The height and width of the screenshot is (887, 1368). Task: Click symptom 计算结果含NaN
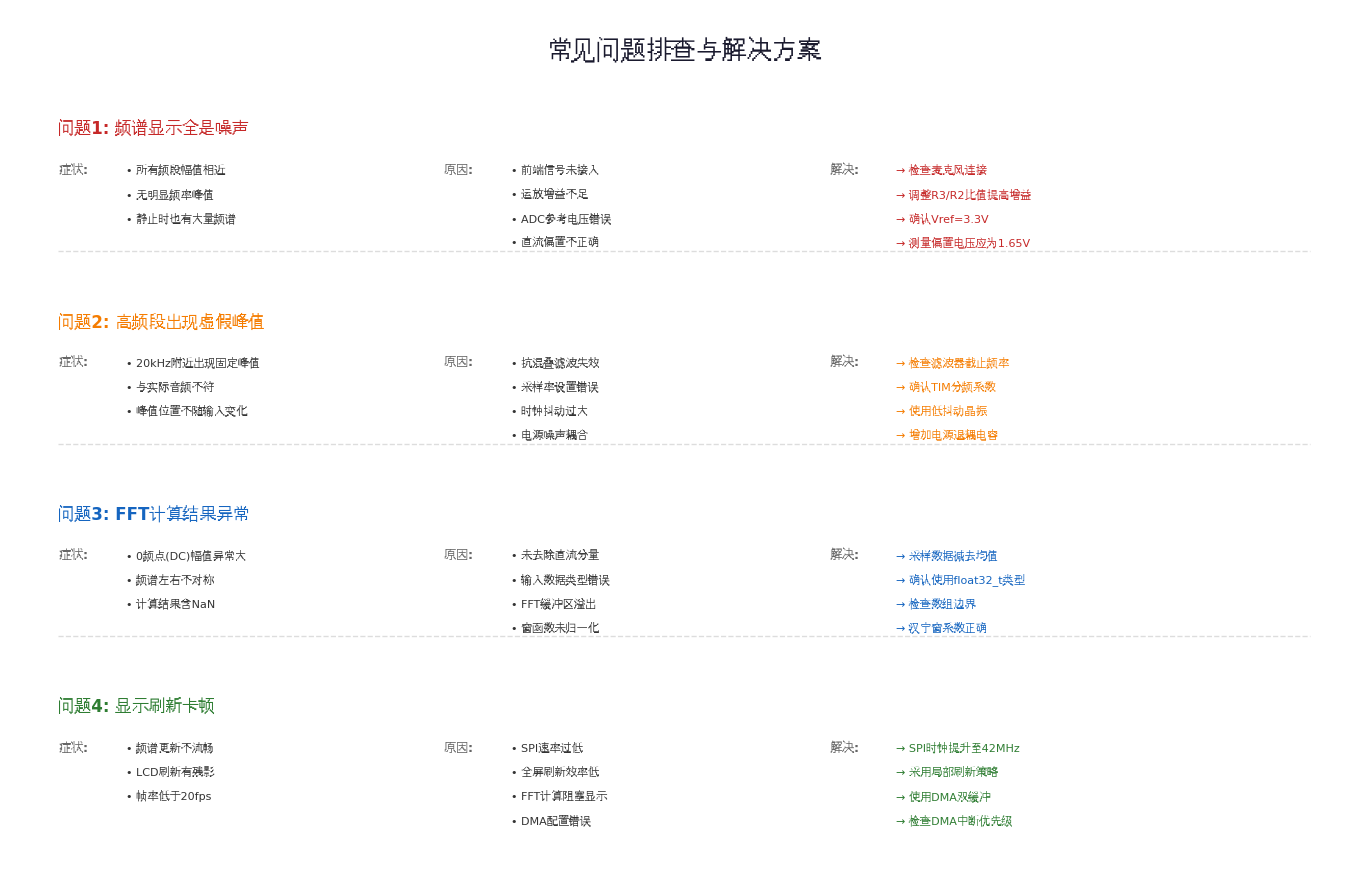(176, 604)
